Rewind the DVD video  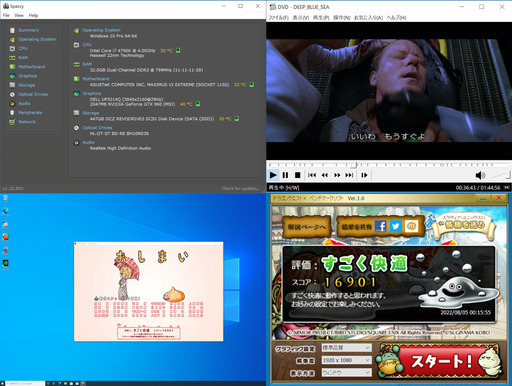coord(324,175)
